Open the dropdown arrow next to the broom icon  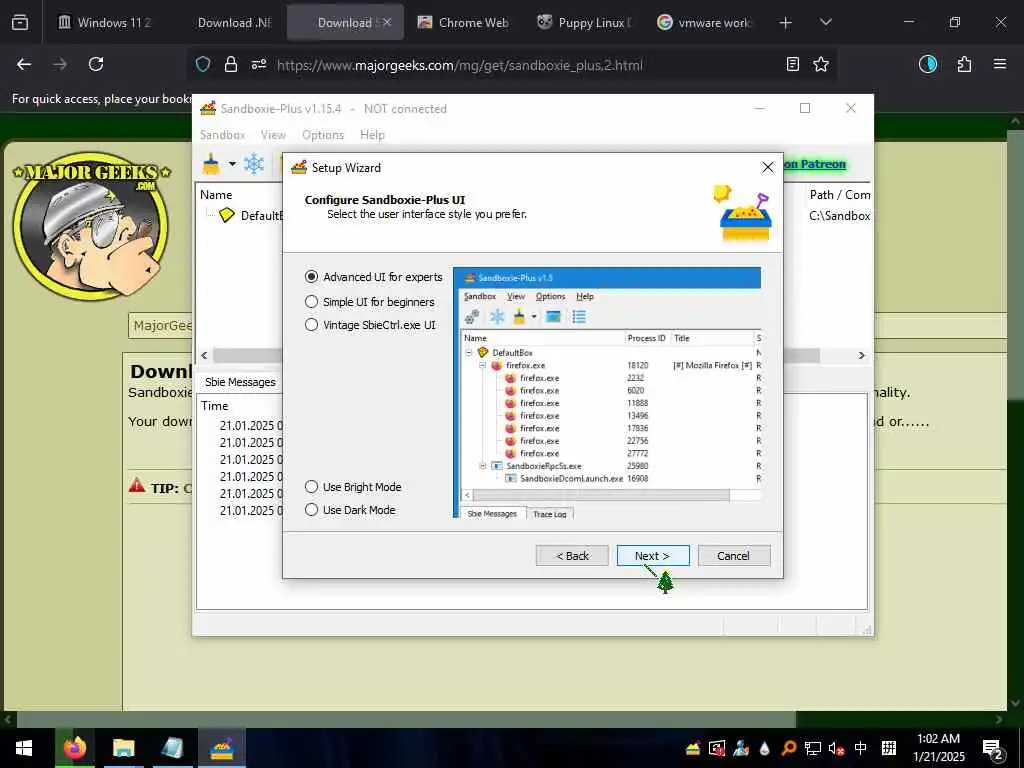click(x=232, y=163)
